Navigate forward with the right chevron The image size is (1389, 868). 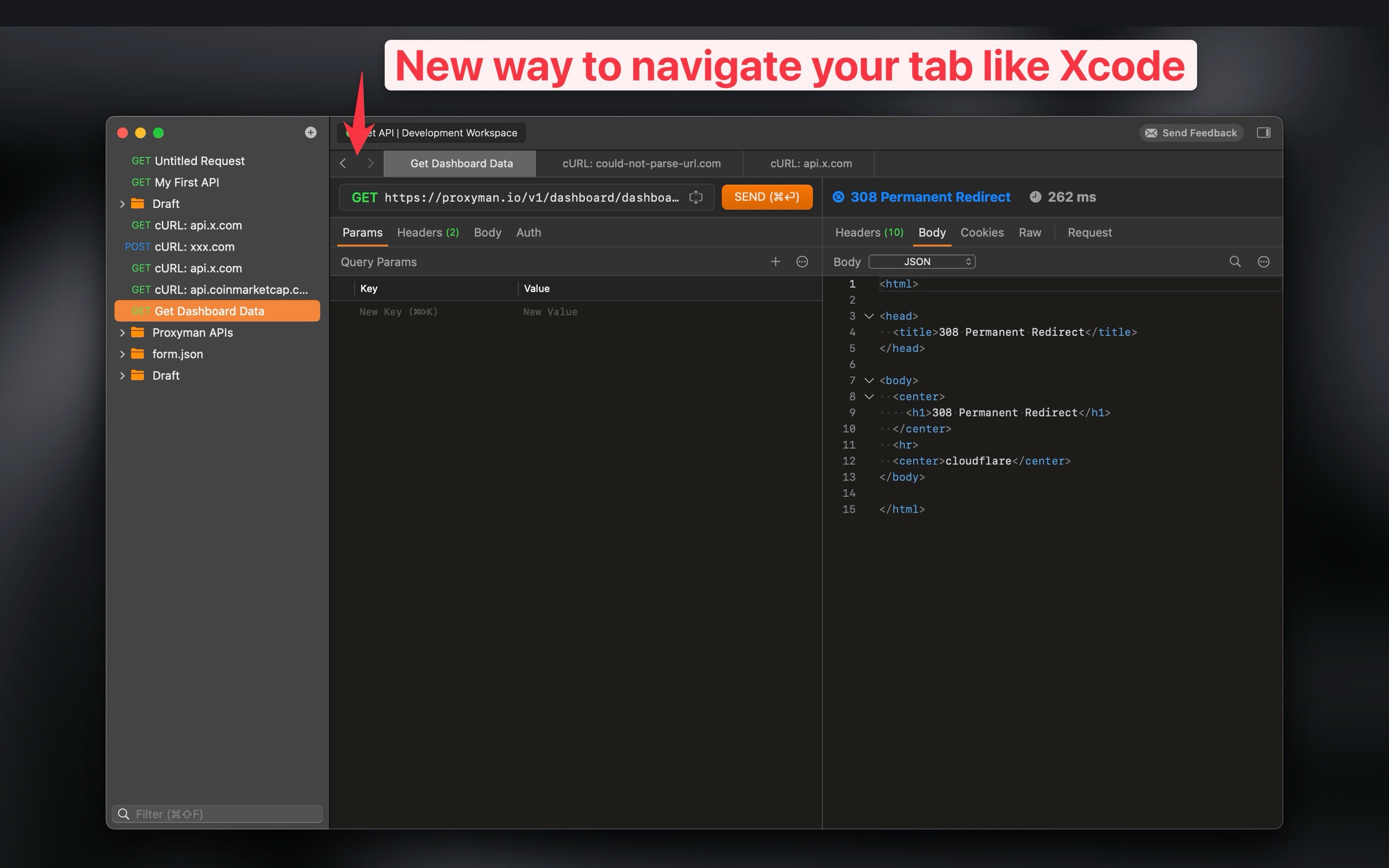click(370, 164)
